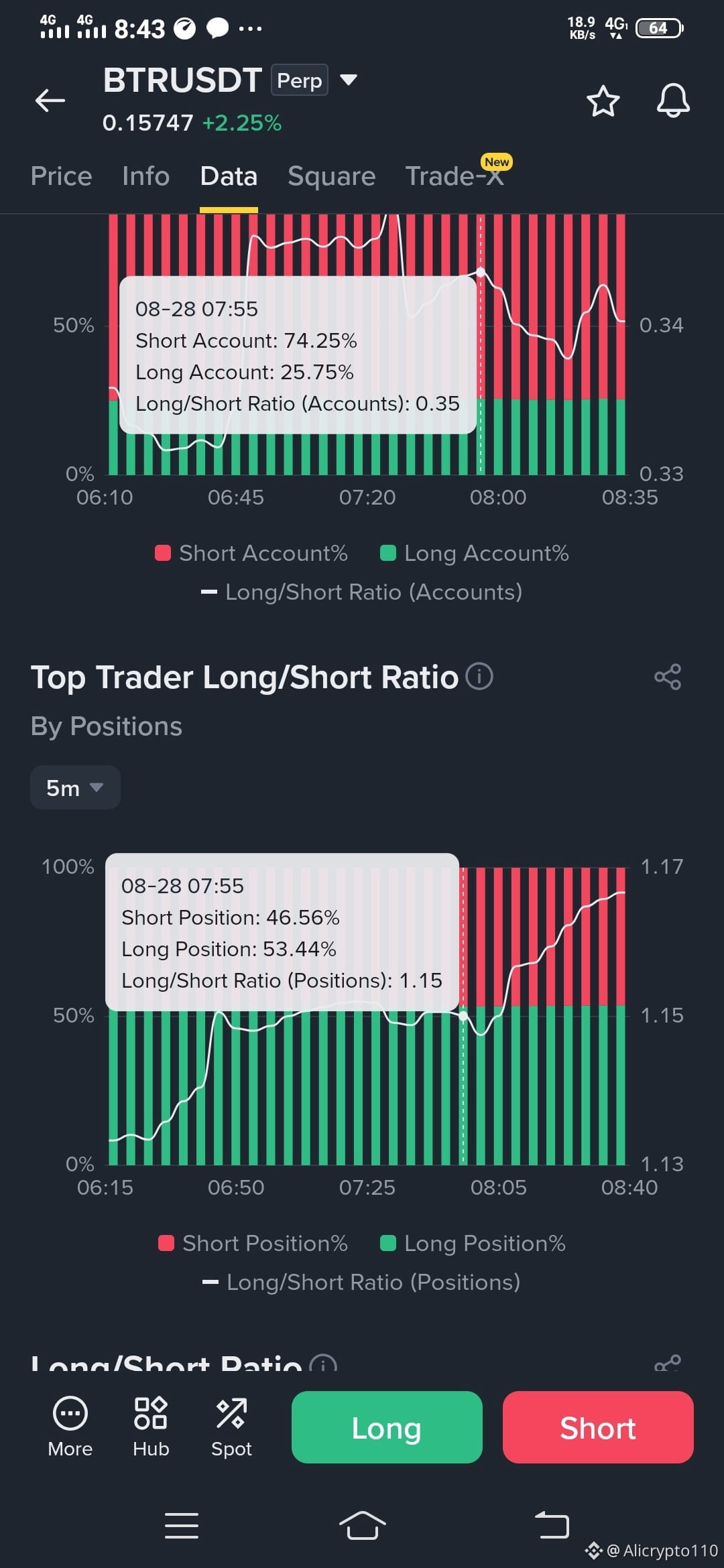
Task: Open the Square tab
Action: click(331, 176)
